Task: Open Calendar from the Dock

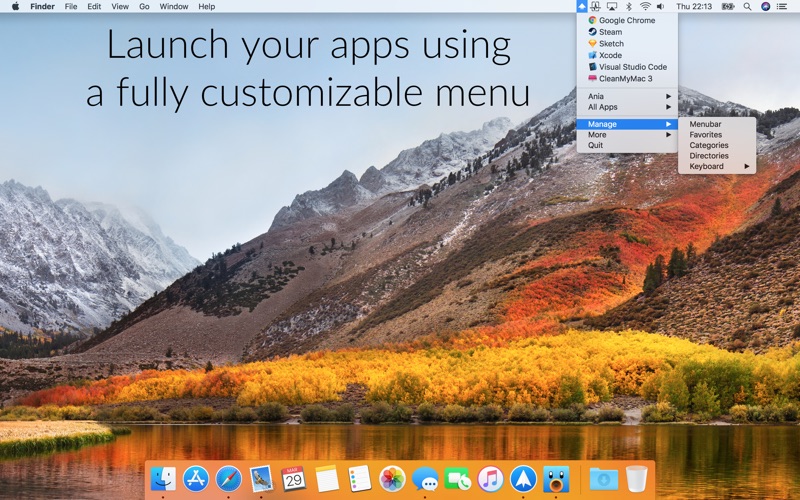Action: coord(294,479)
